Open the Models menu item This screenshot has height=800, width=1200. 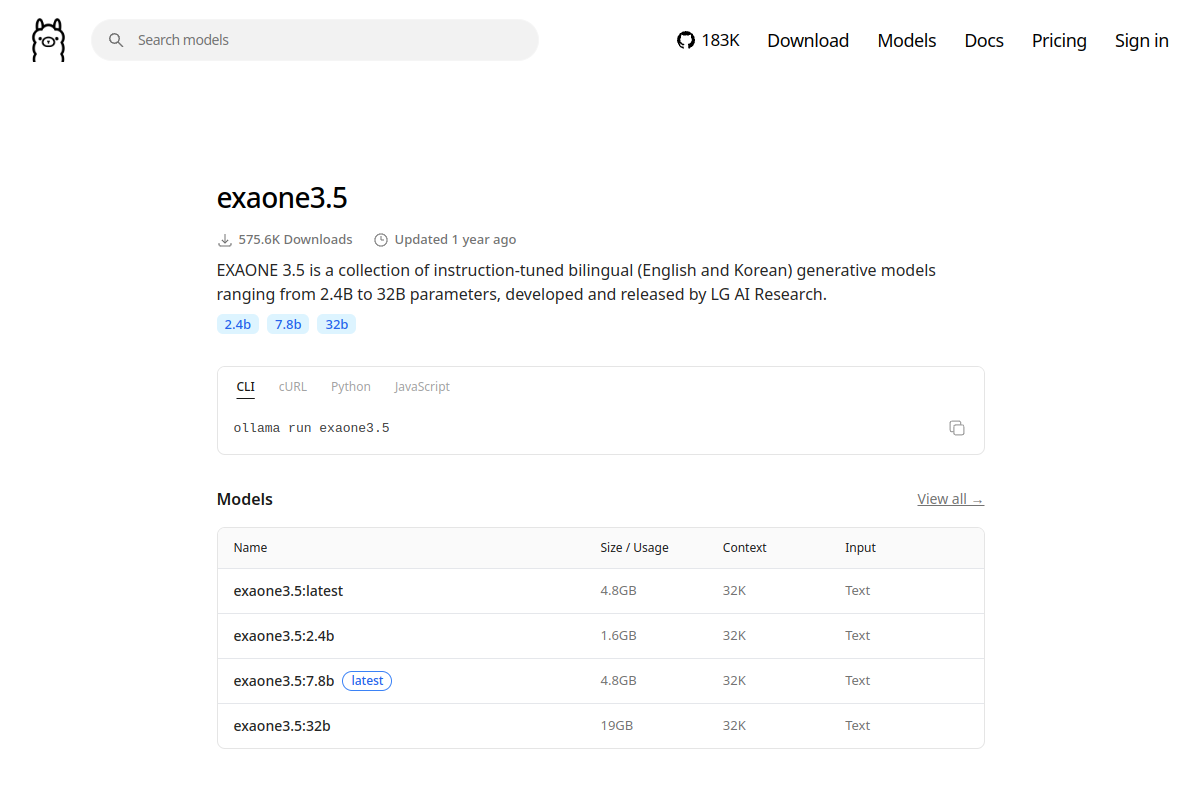907,40
